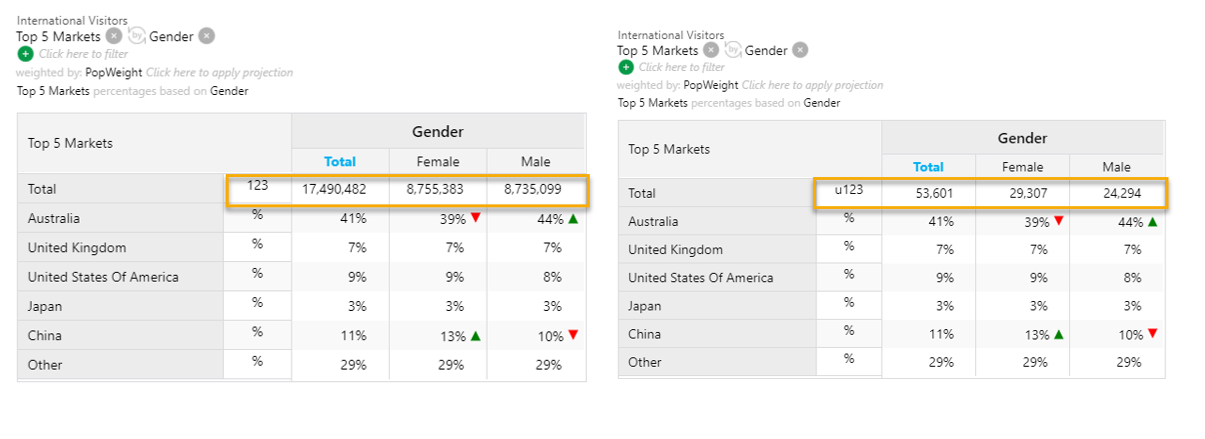
Task: Select Total column header in right table
Action: [x=929, y=167]
